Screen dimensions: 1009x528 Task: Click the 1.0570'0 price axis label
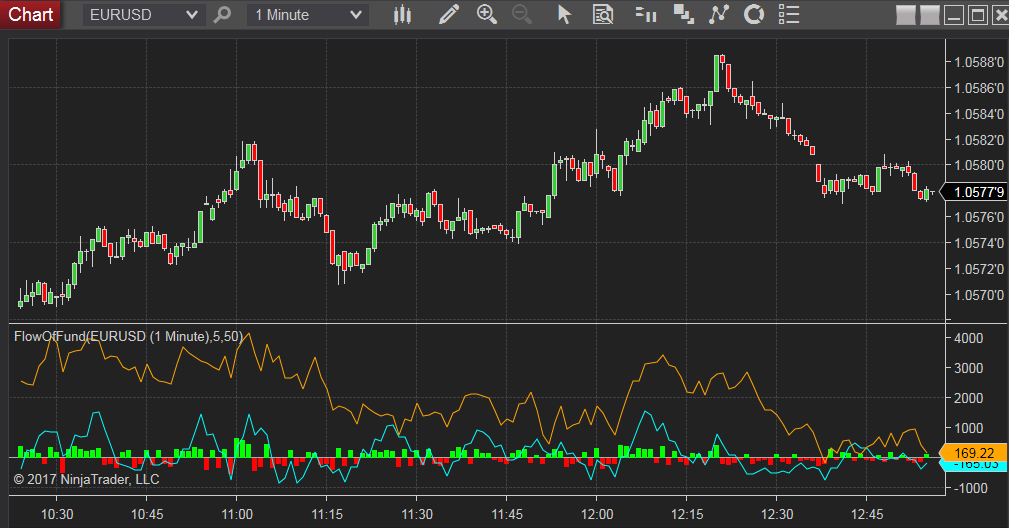coord(979,295)
